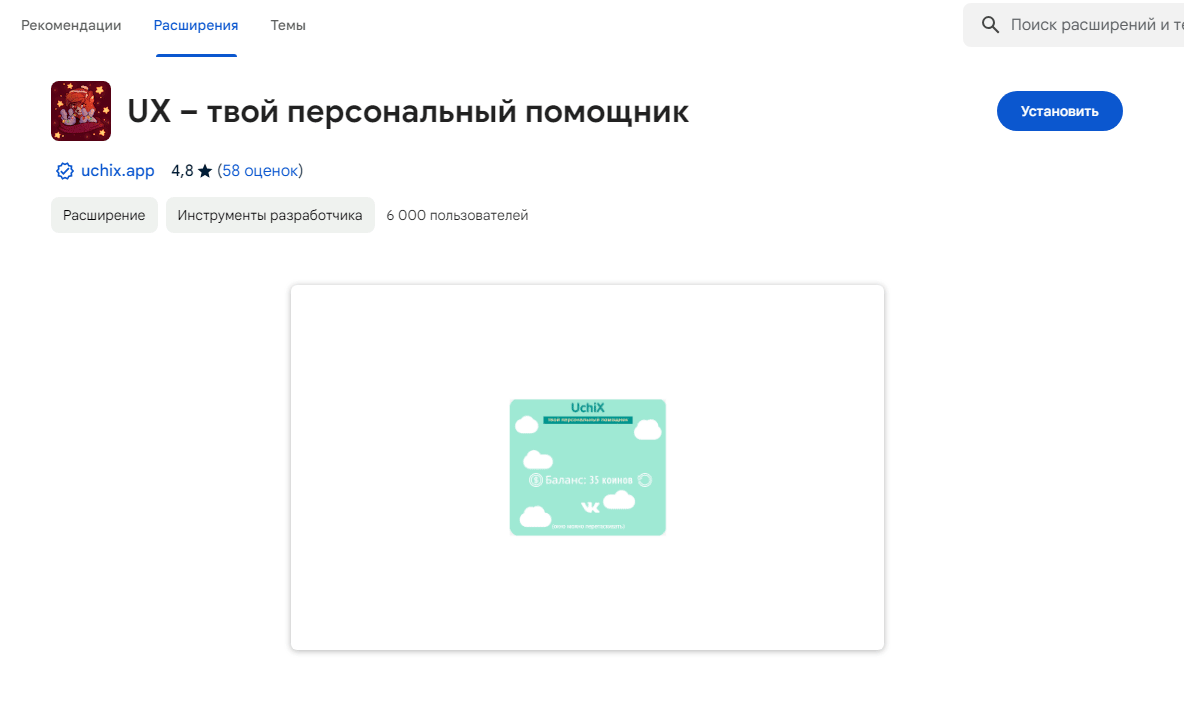
Task: Click the Инструменты разработчика chip
Action: tap(270, 214)
